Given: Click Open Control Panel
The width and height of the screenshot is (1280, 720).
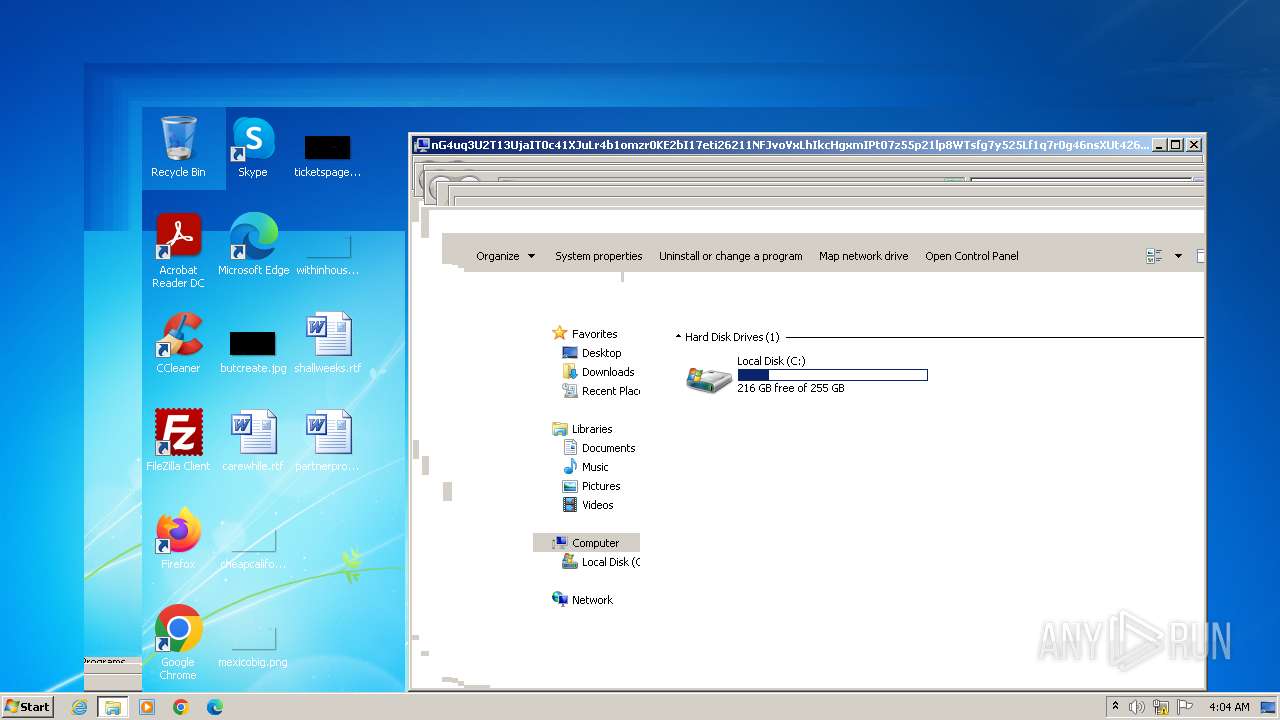Looking at the screenshot, I should [x=971, y=256].
